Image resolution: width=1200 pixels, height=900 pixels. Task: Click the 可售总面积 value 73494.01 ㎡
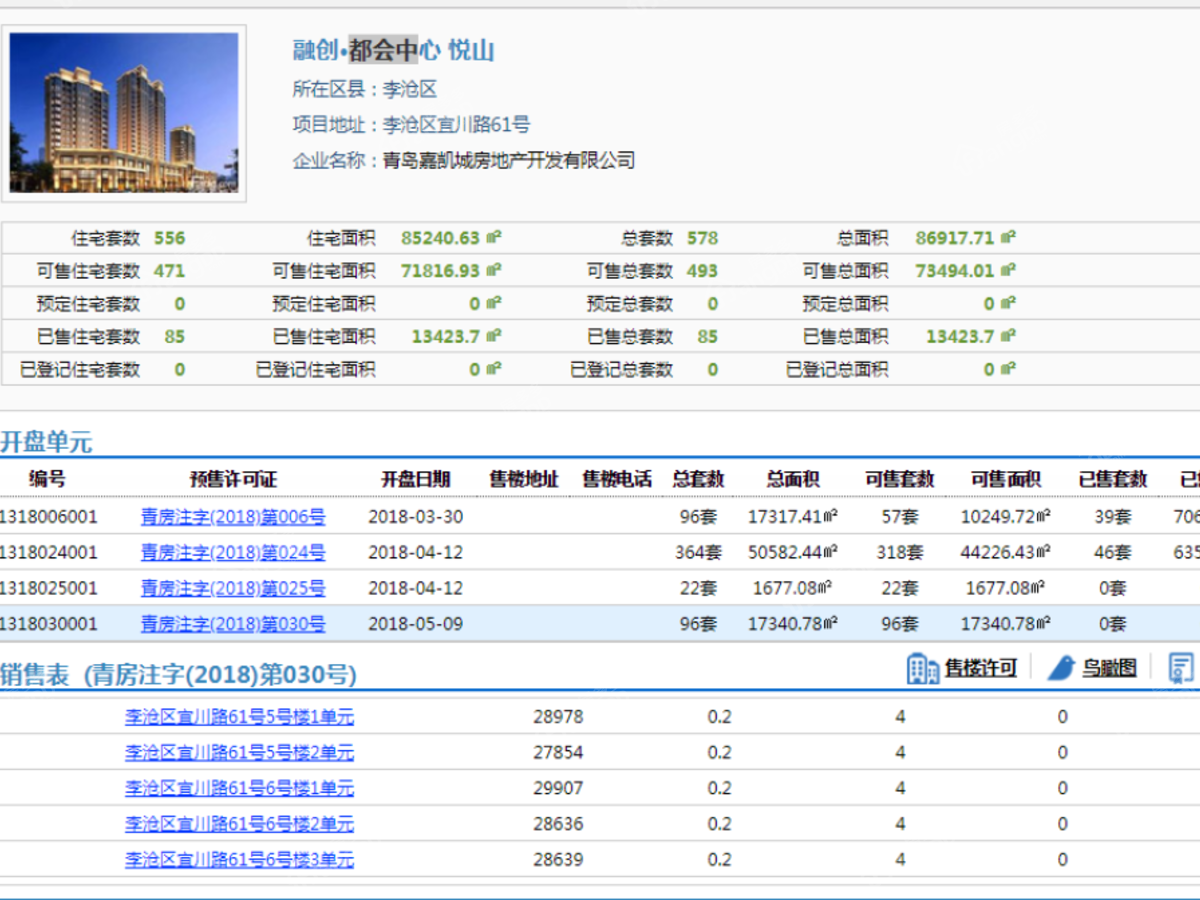coord(966,271)
